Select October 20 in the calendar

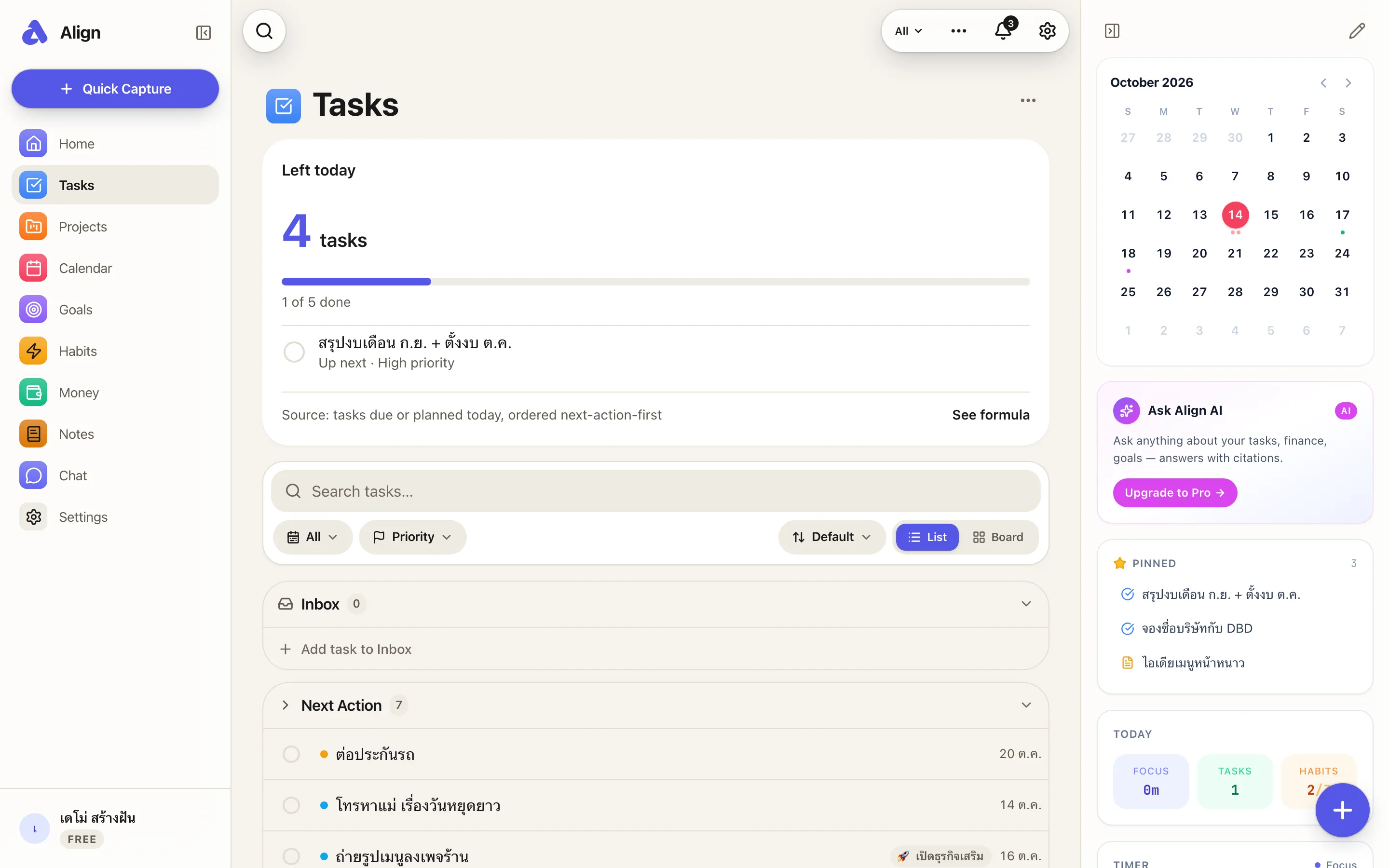pos(1199,253)
